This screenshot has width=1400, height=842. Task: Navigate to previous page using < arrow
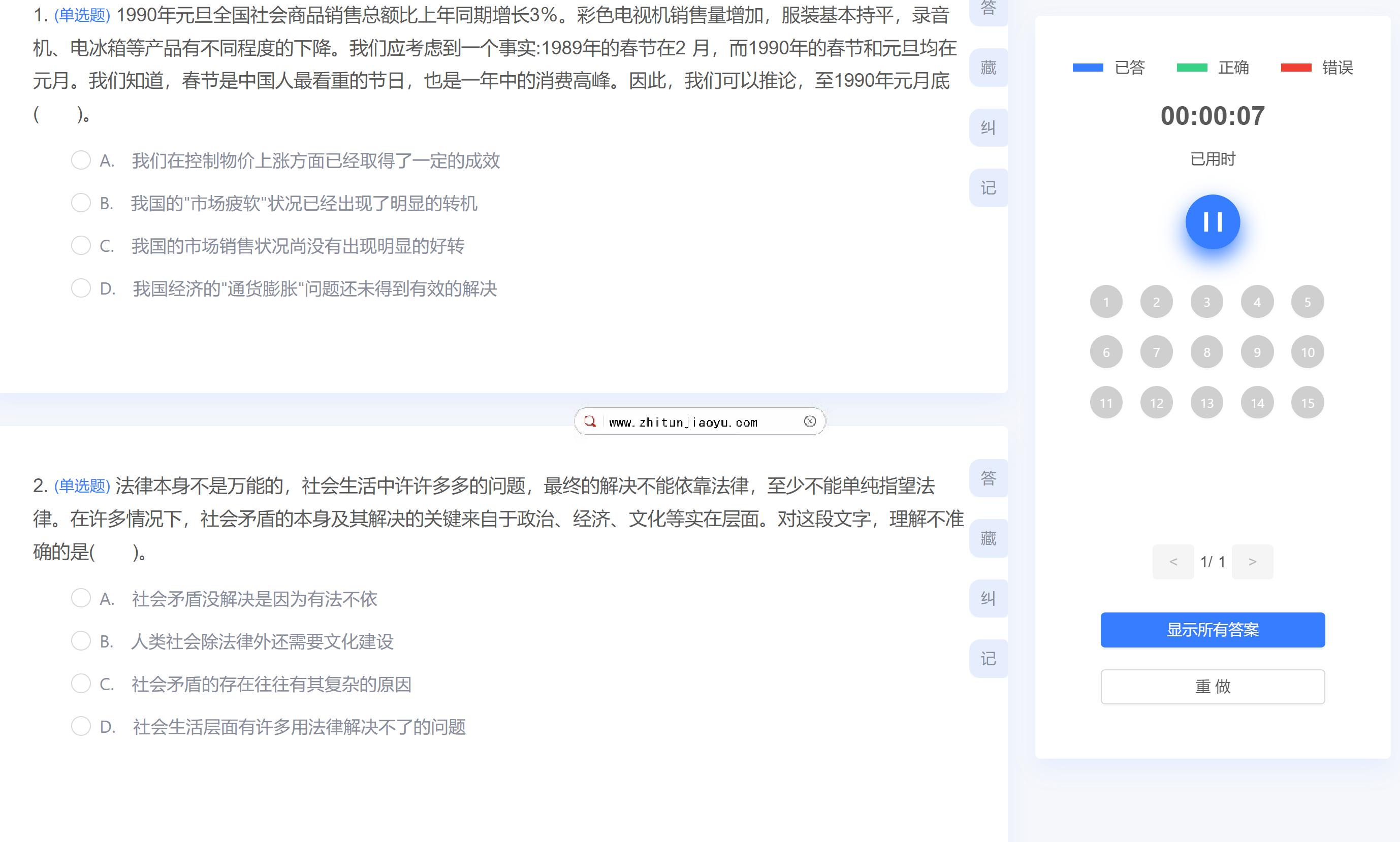[1172, 562]
